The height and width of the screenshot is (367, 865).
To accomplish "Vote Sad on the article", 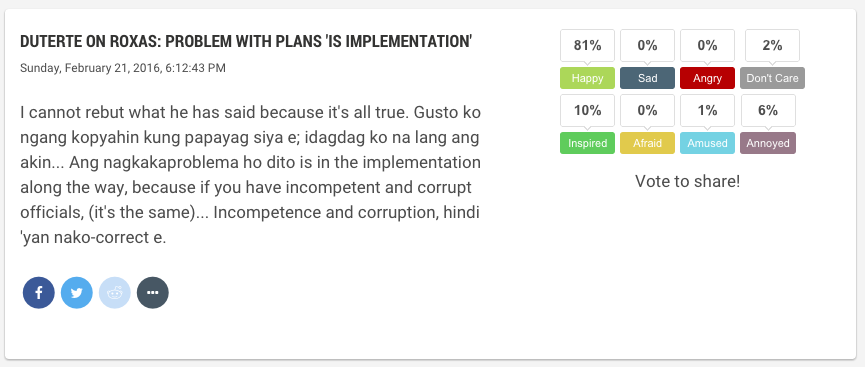I will tap(648, 78).
